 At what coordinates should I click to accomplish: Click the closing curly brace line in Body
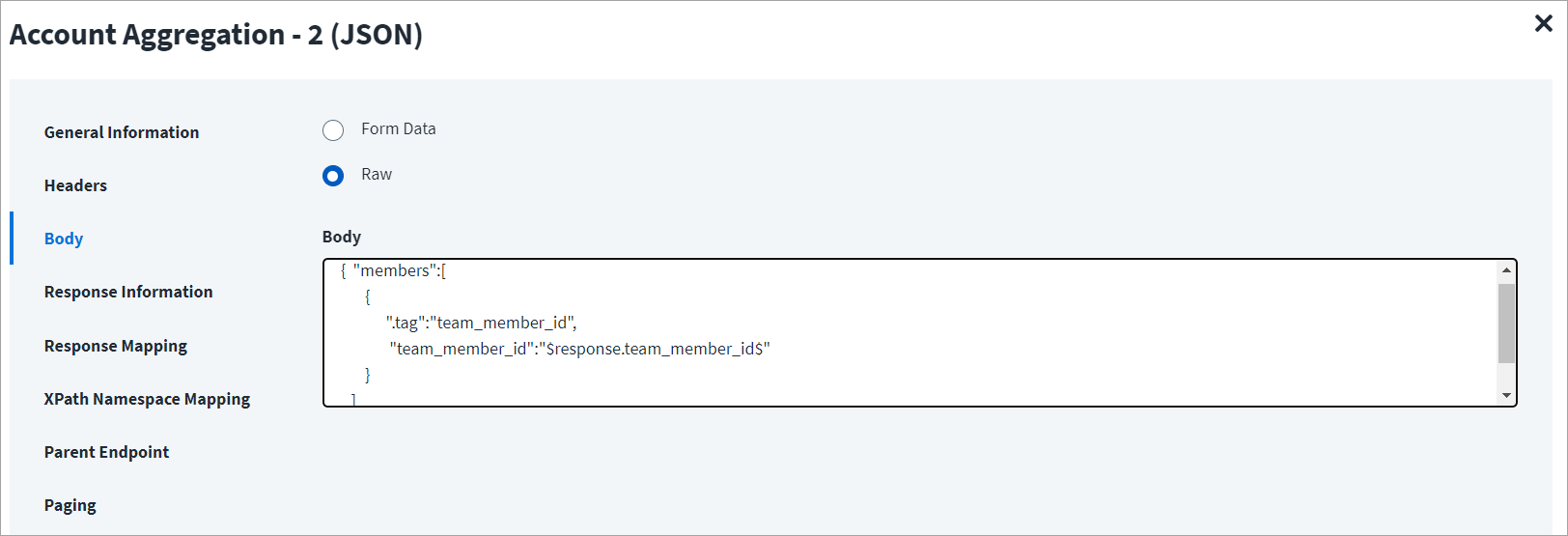pyautogui.click(x=368, y=375)
